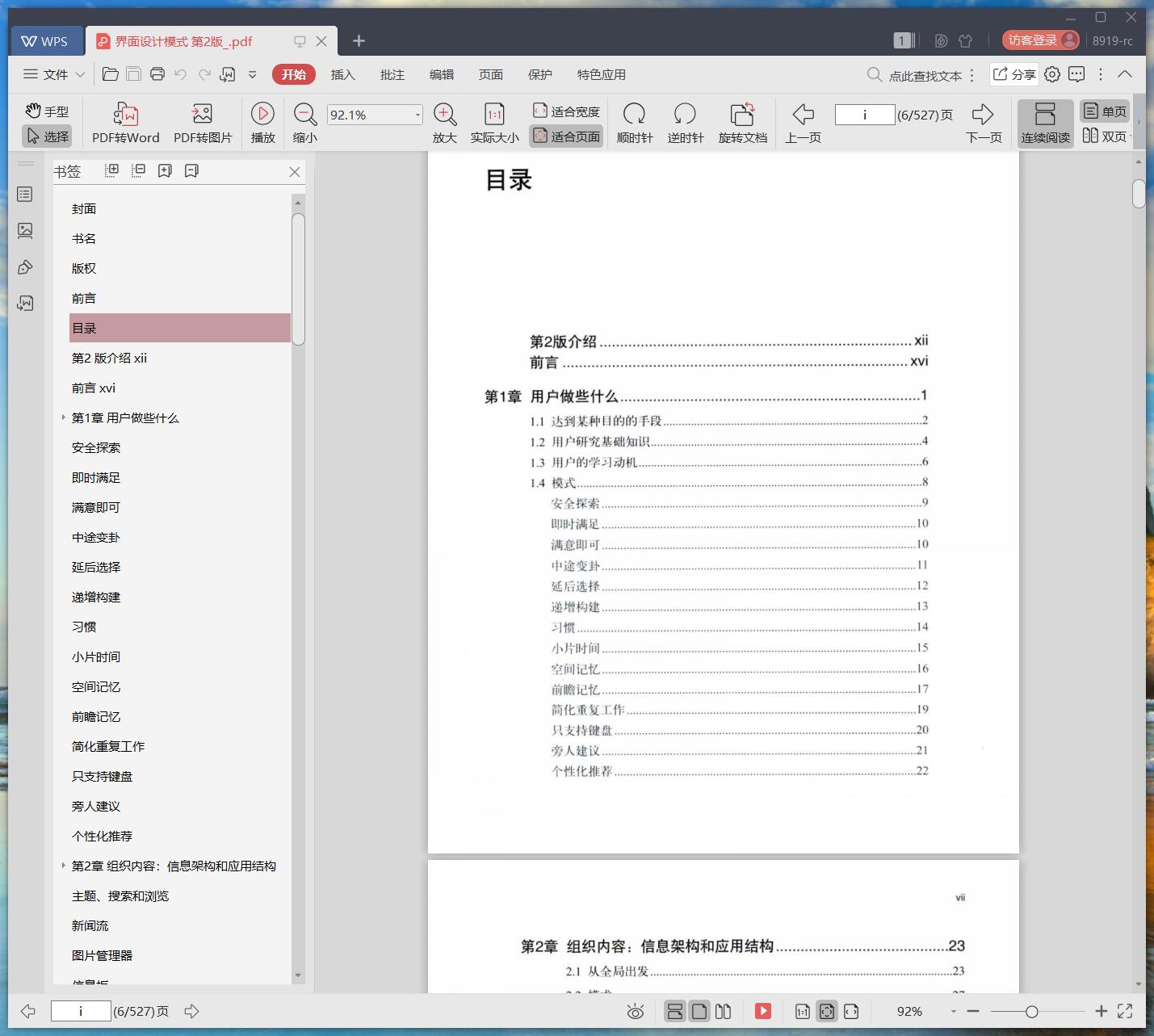Switch to the WPS home tab
The width and height of the screenshot is (1154, 1036).
click(46, 41)
